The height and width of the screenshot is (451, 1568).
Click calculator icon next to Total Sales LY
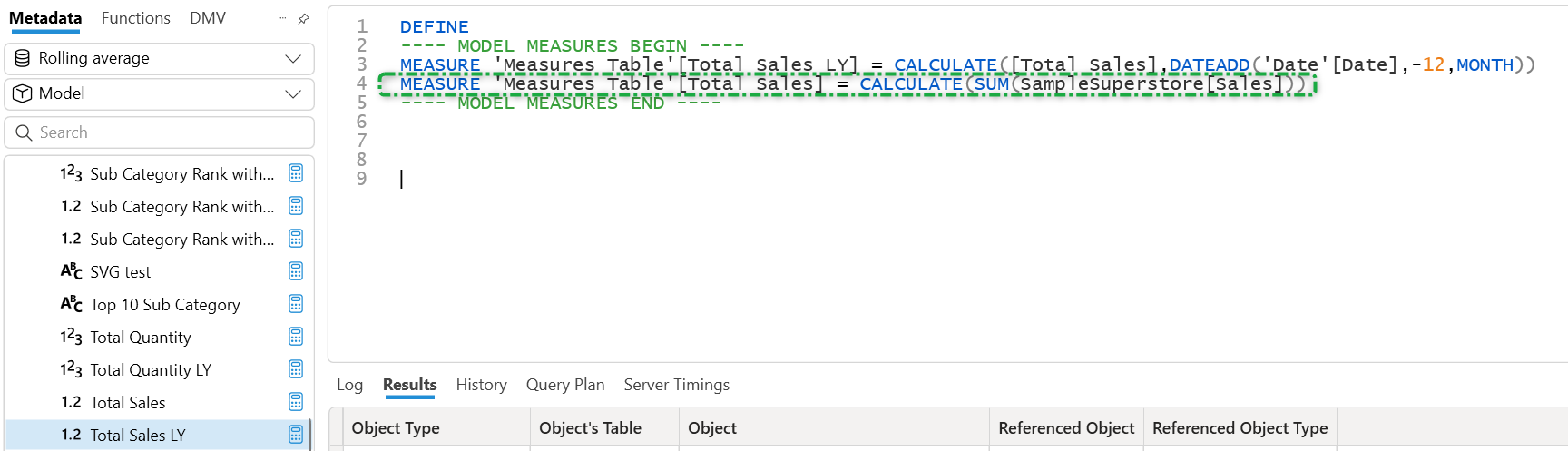click(296, 435)
